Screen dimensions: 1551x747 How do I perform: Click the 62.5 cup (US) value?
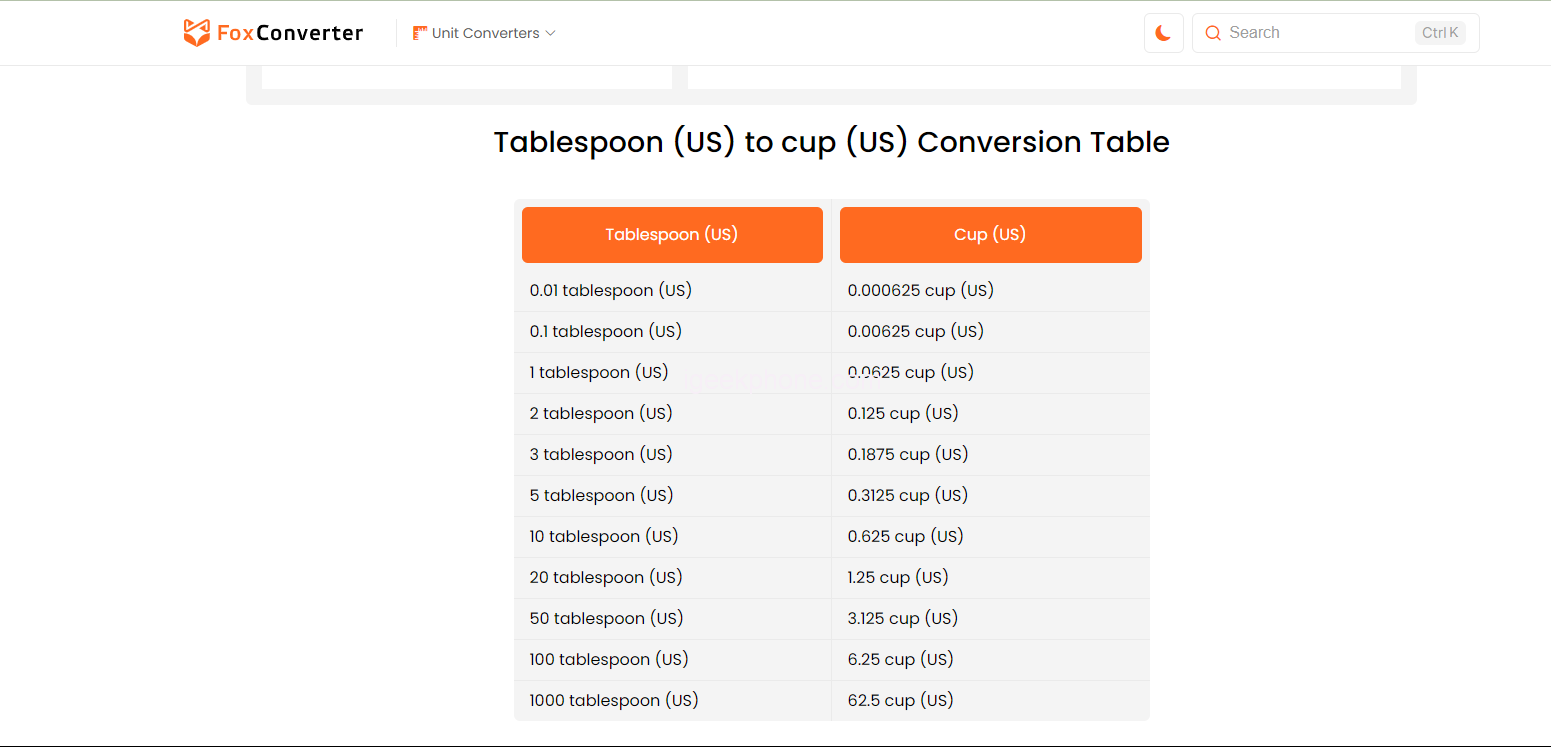click(900, 701)
